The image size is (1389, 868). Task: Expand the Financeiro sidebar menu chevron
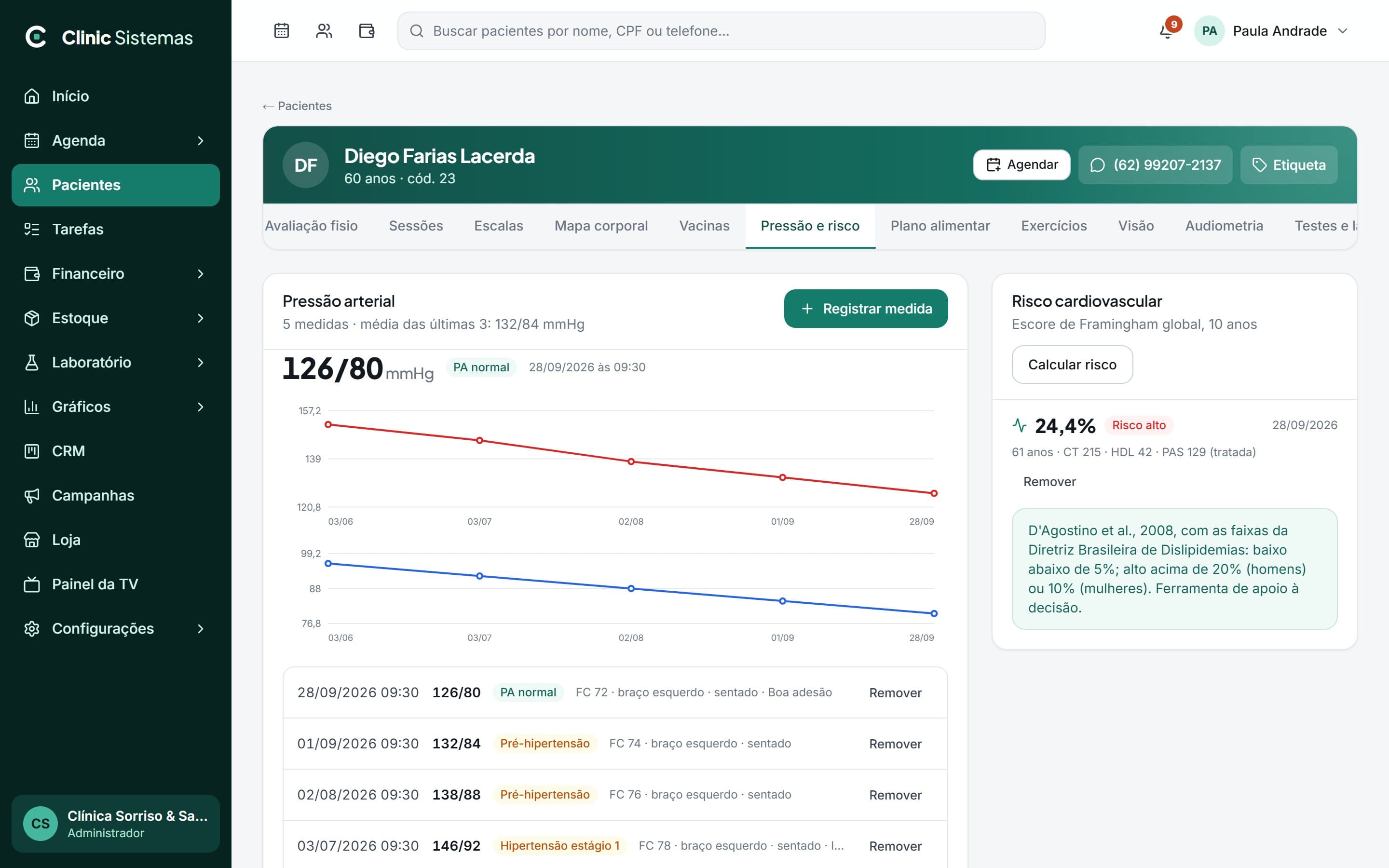click(x=200, y=274)
